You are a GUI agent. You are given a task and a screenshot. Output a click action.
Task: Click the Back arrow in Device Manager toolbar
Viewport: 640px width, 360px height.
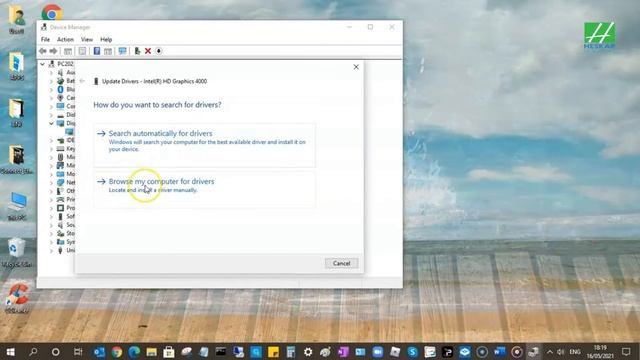[x=43, y=51]
